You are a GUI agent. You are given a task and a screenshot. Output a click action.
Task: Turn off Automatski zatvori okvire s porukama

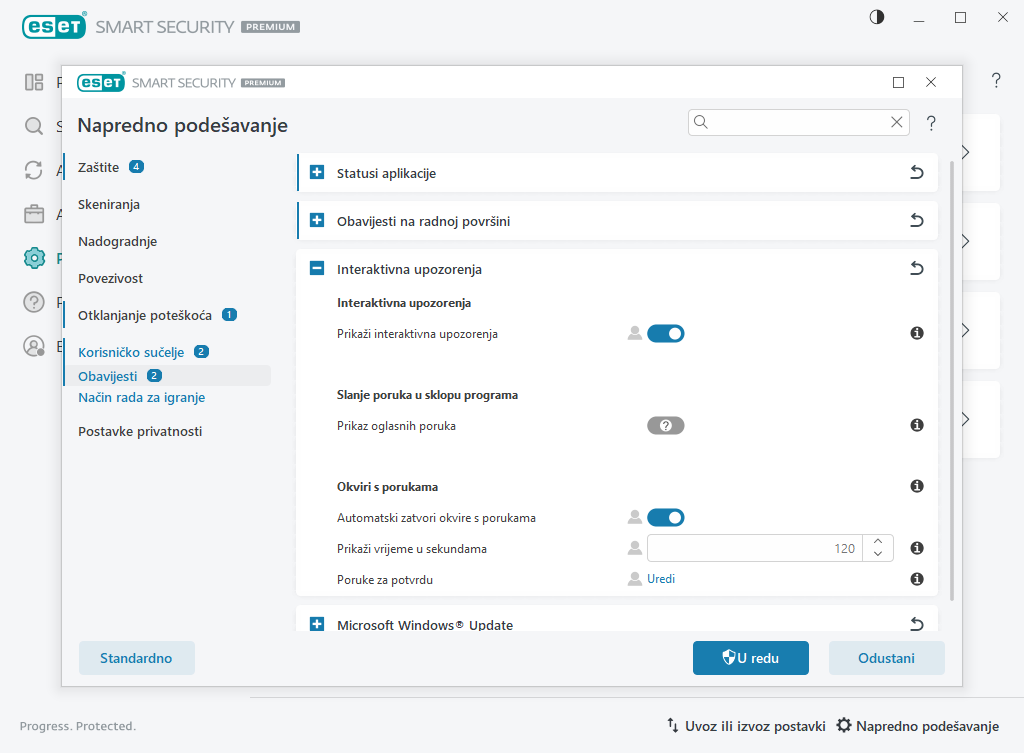coord(665,518)
